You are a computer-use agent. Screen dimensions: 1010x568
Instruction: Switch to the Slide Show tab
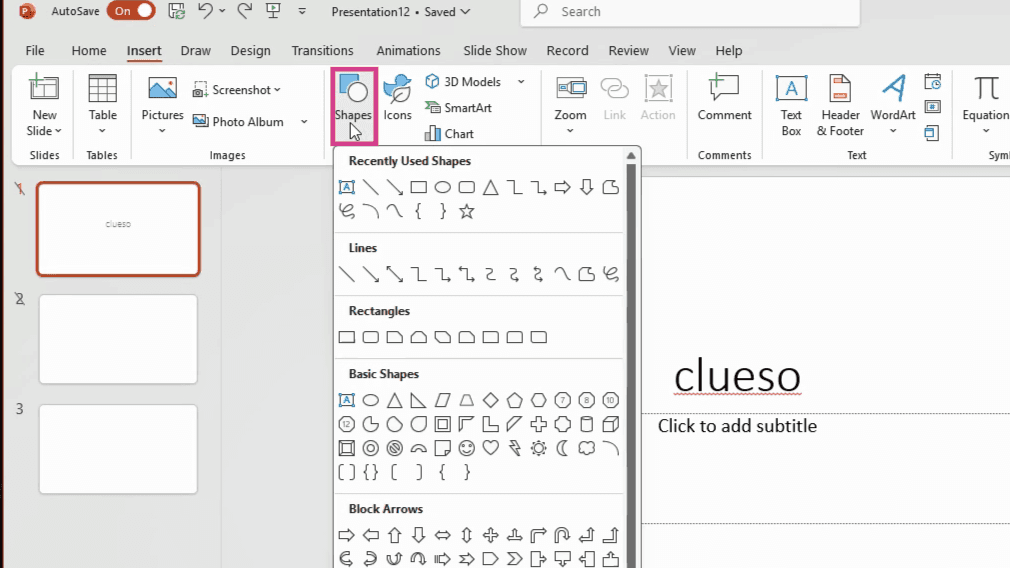(x=495, y=50)
